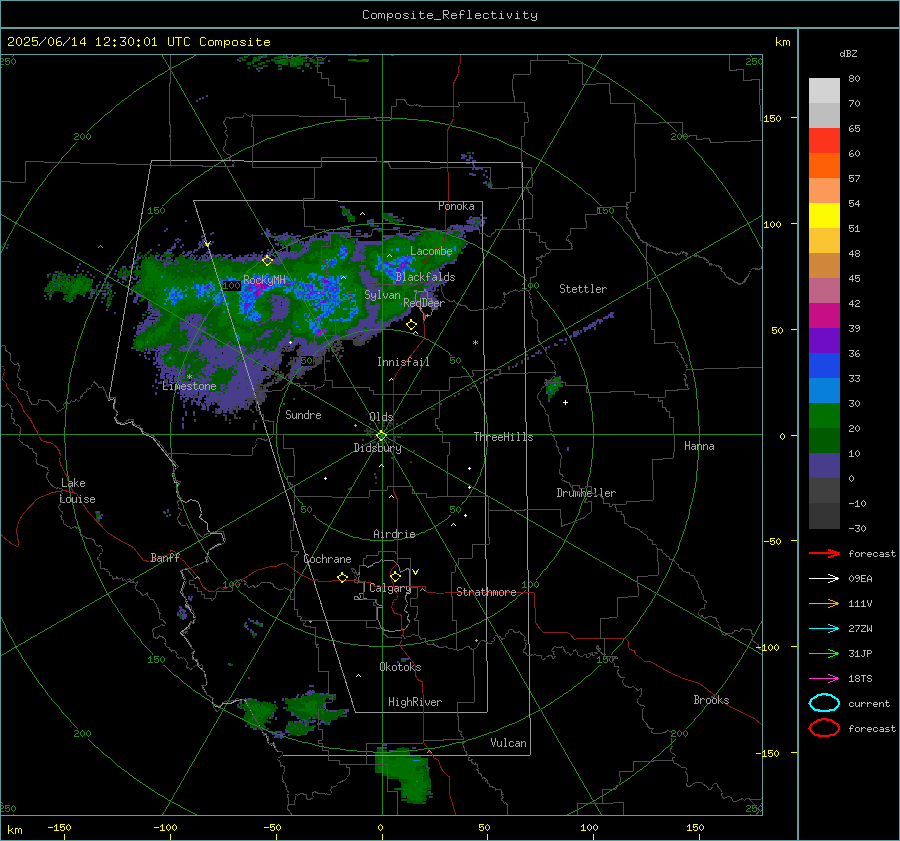Click the green storm cell near Stettler
Screen dimensions: 900x841
[x=553, y=387]
